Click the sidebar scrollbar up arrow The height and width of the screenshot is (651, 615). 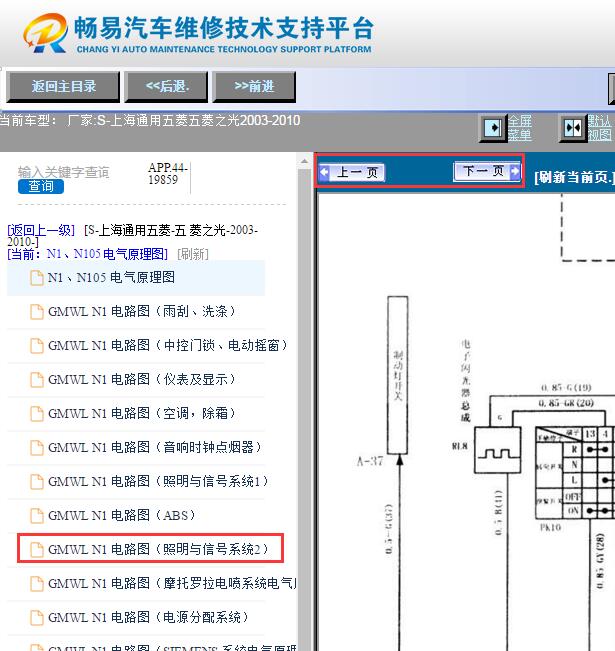click(x=304, y=161)
